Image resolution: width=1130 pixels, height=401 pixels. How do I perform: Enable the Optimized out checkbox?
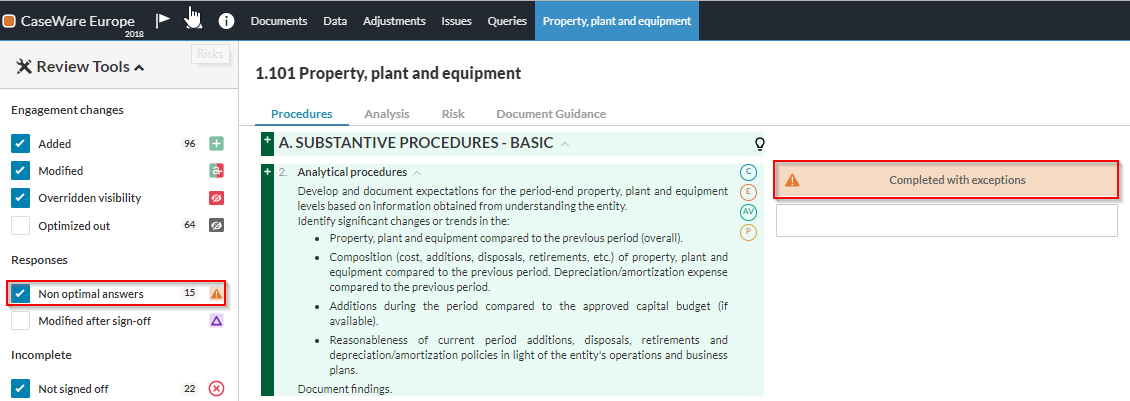pyautogui.click(x=22, y=226)
